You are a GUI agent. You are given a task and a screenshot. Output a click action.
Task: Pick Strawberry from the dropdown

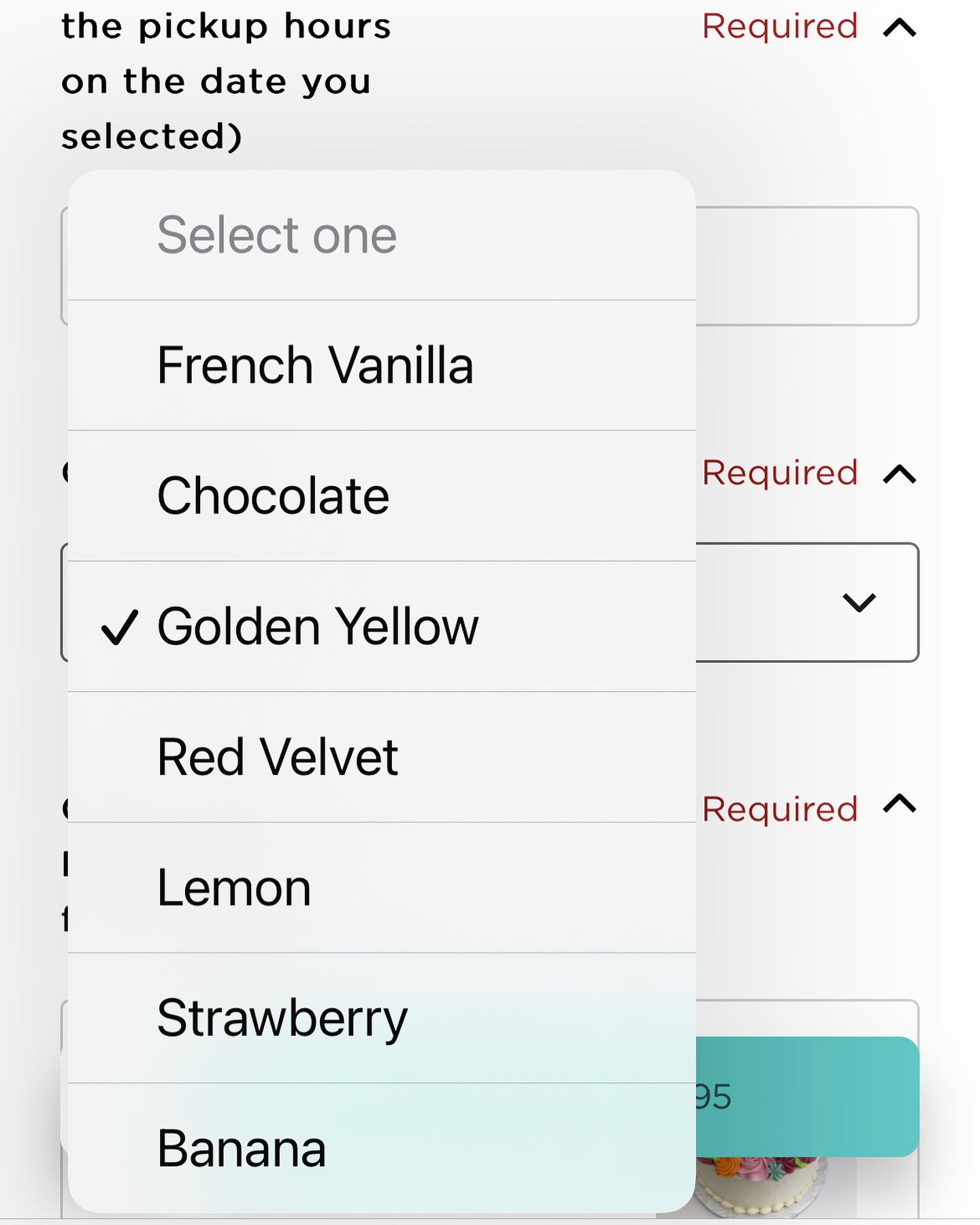pos(282,1019)
